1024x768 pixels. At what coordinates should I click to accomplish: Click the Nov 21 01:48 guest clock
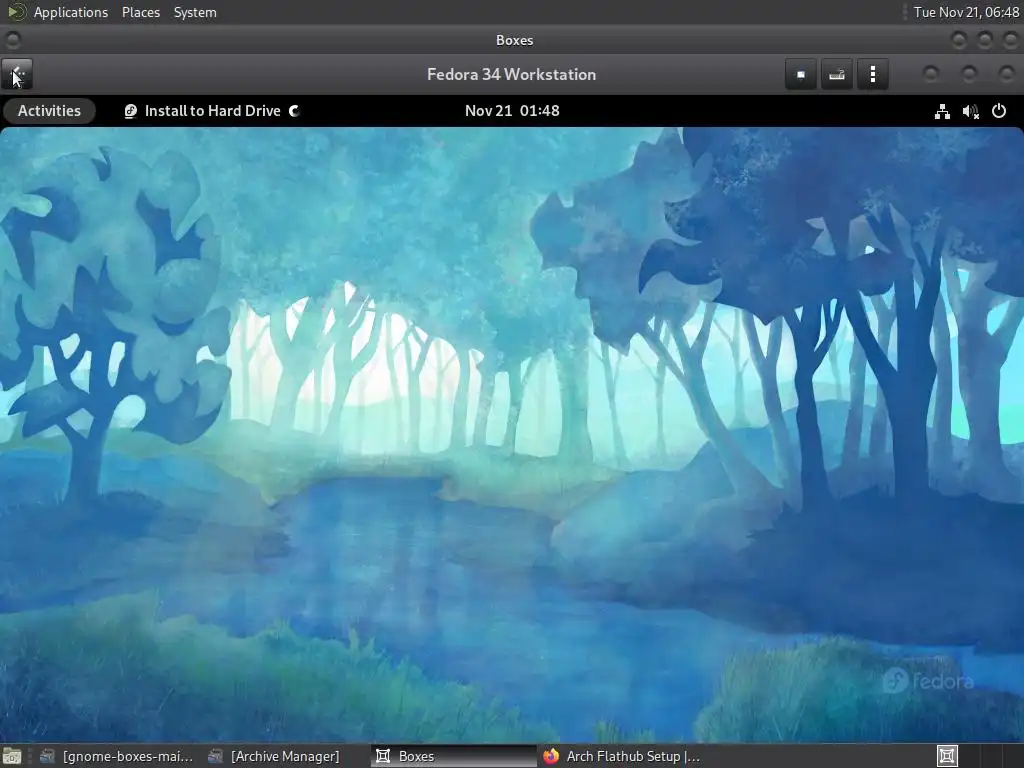(512, 111)
